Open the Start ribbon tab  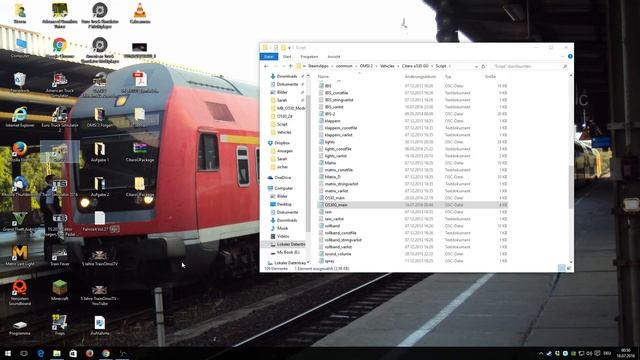(x=287, y=56)
